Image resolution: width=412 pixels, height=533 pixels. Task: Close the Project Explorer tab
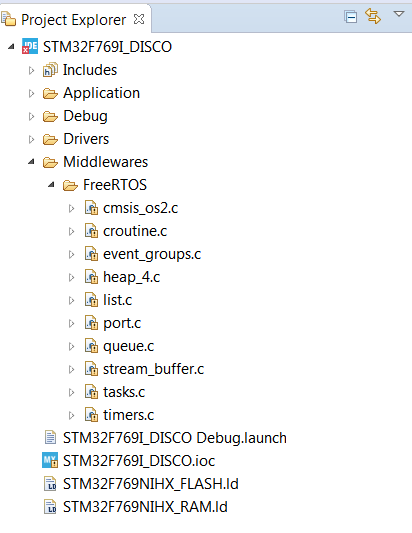click(139, 19)
